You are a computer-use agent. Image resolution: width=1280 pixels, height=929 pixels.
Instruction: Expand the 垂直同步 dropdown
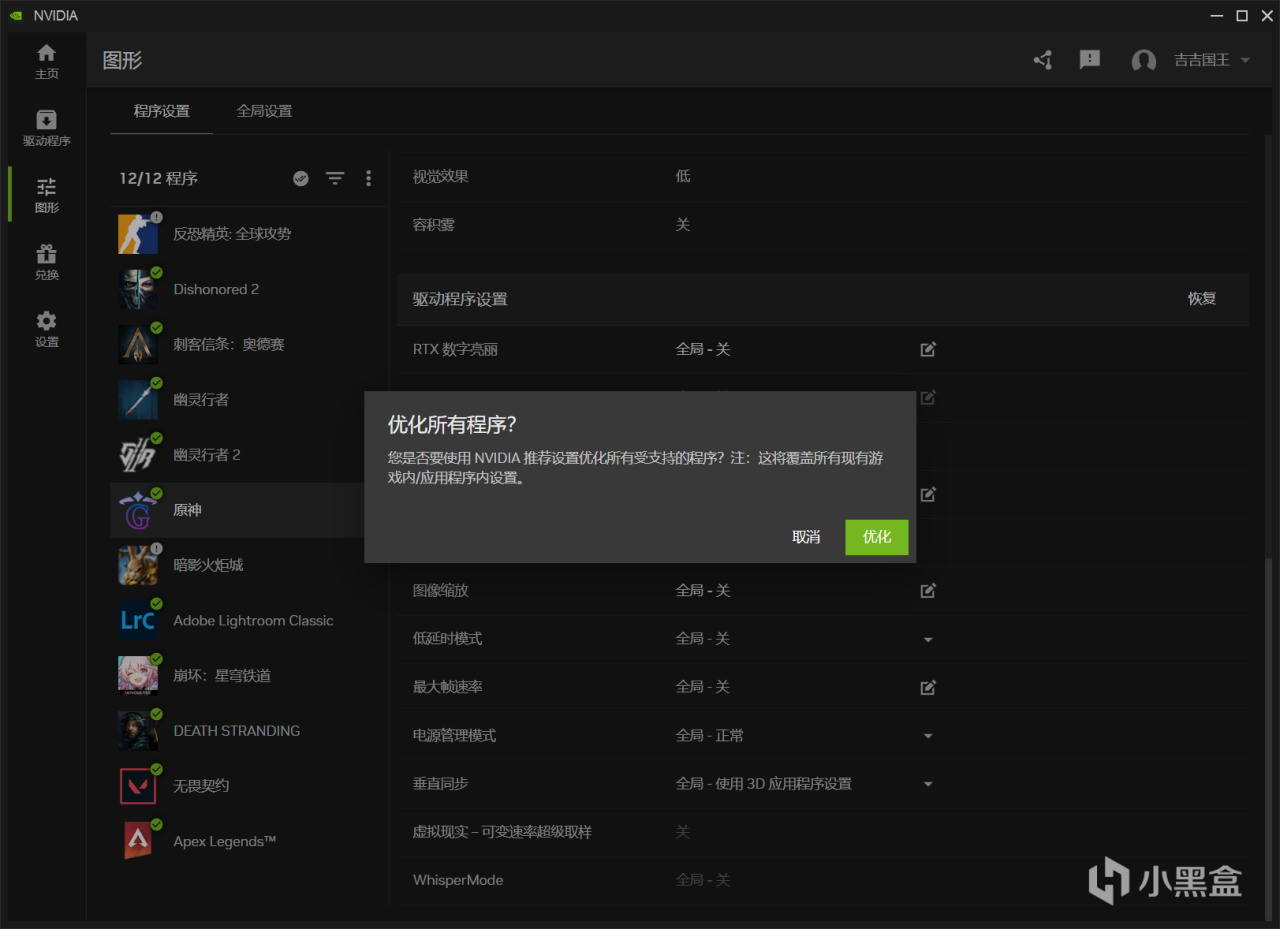[x=928, y=784]
